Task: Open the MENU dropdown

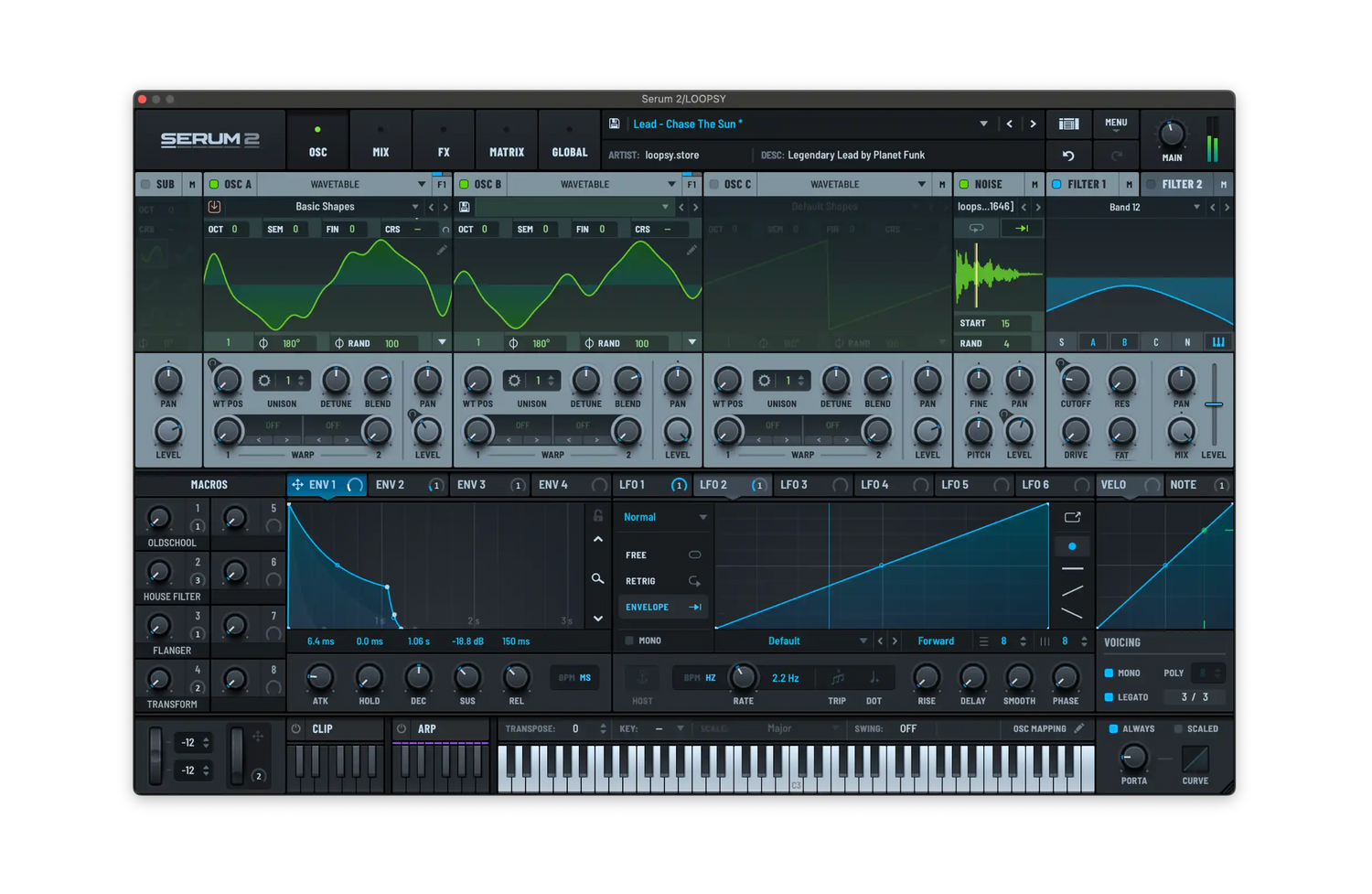Action: (x=1116, y=124)
